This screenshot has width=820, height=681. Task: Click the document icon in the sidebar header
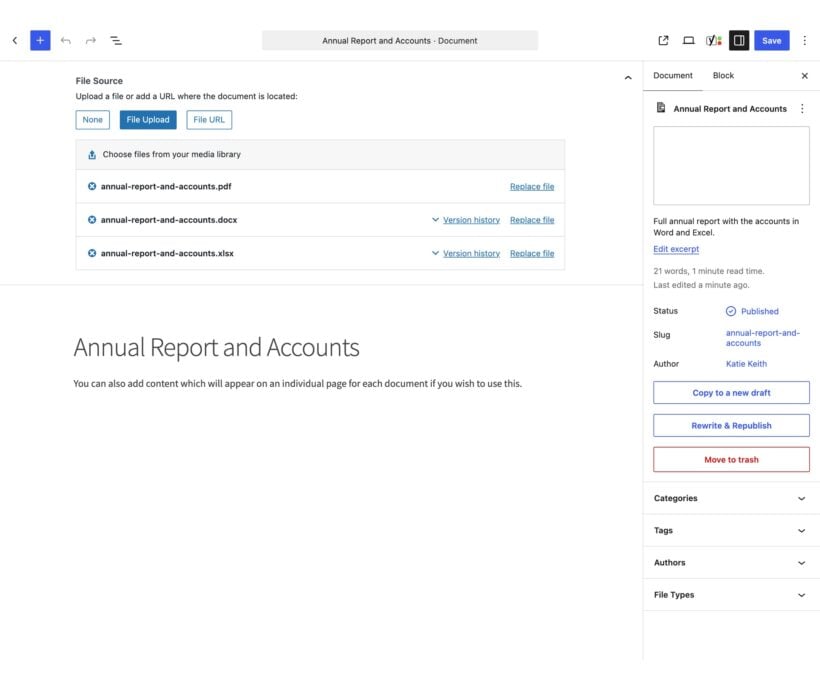click(x=661, y=108)
